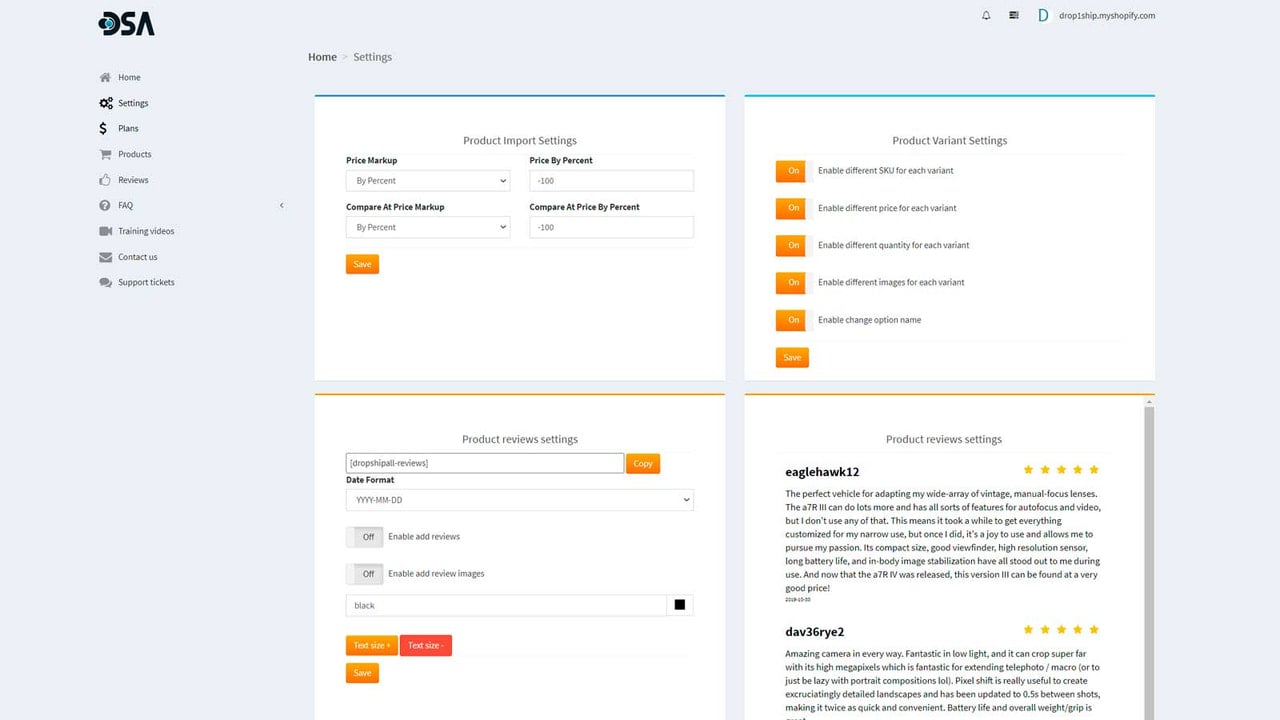Click the Text size + button

click(x=371, y=646)
